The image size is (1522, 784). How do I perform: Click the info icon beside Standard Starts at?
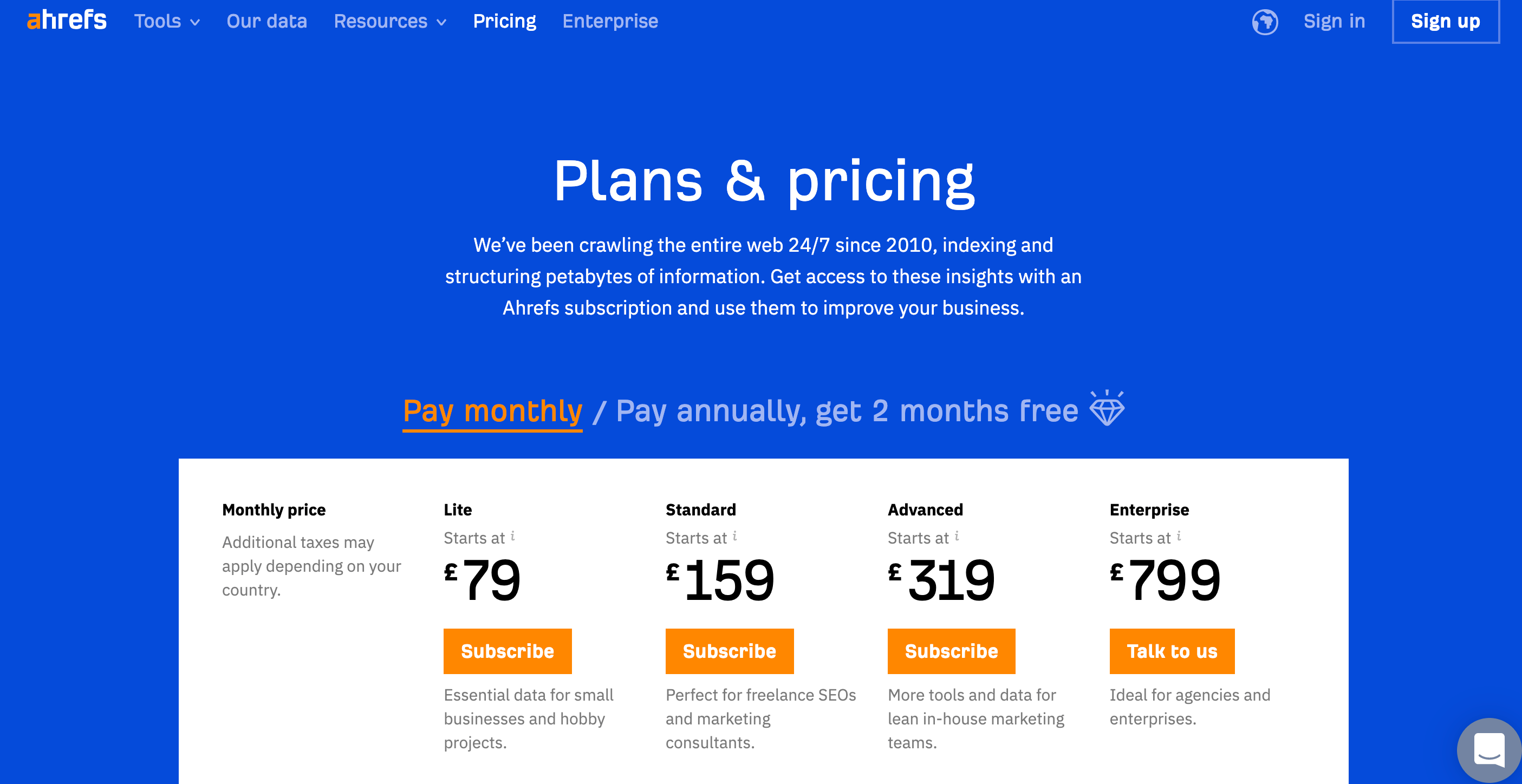[x=734, y=536]
